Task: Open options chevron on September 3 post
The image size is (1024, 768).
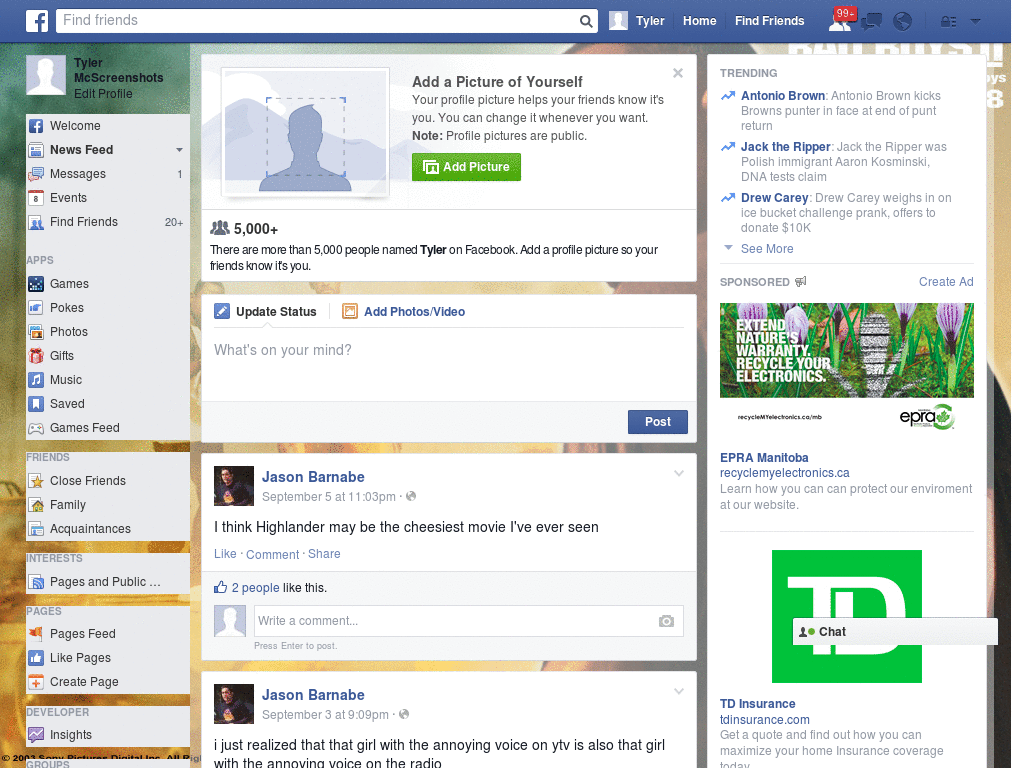Action: click(679, 692)
